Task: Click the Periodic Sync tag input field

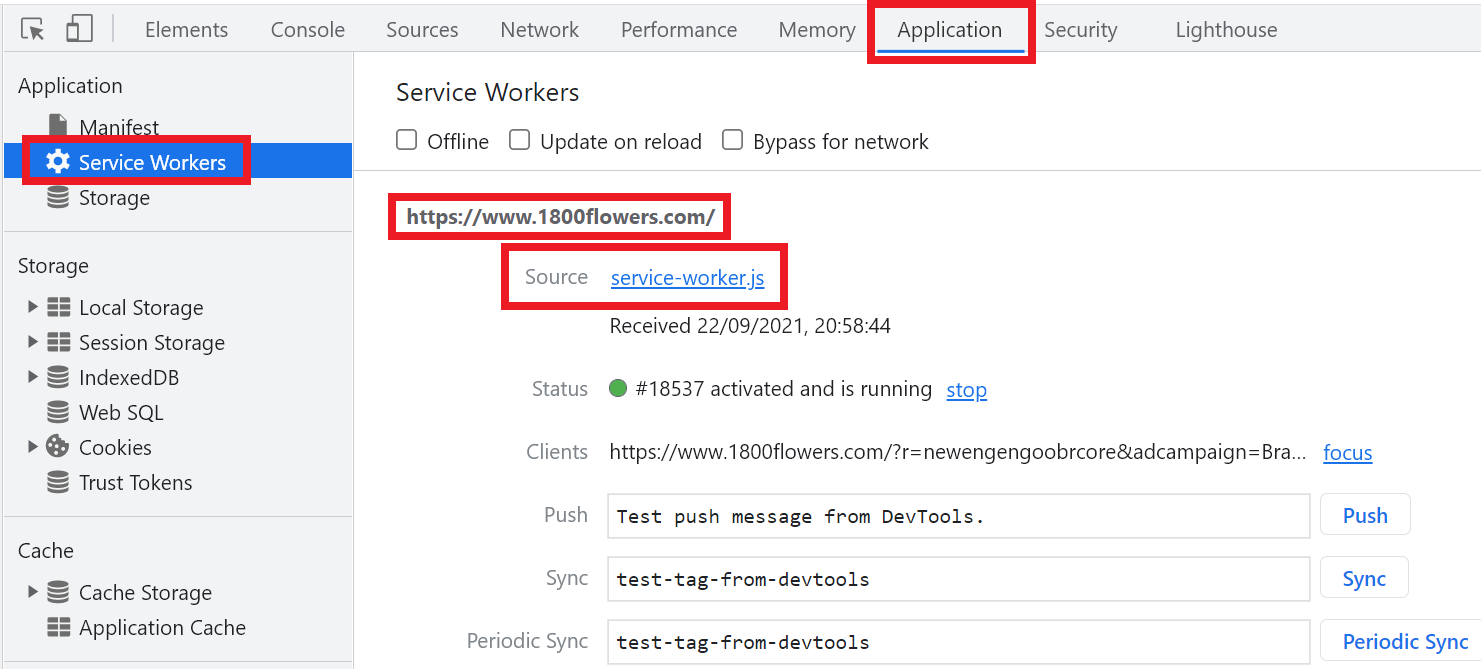Action: pyautogui.click(x=959, y=641)
